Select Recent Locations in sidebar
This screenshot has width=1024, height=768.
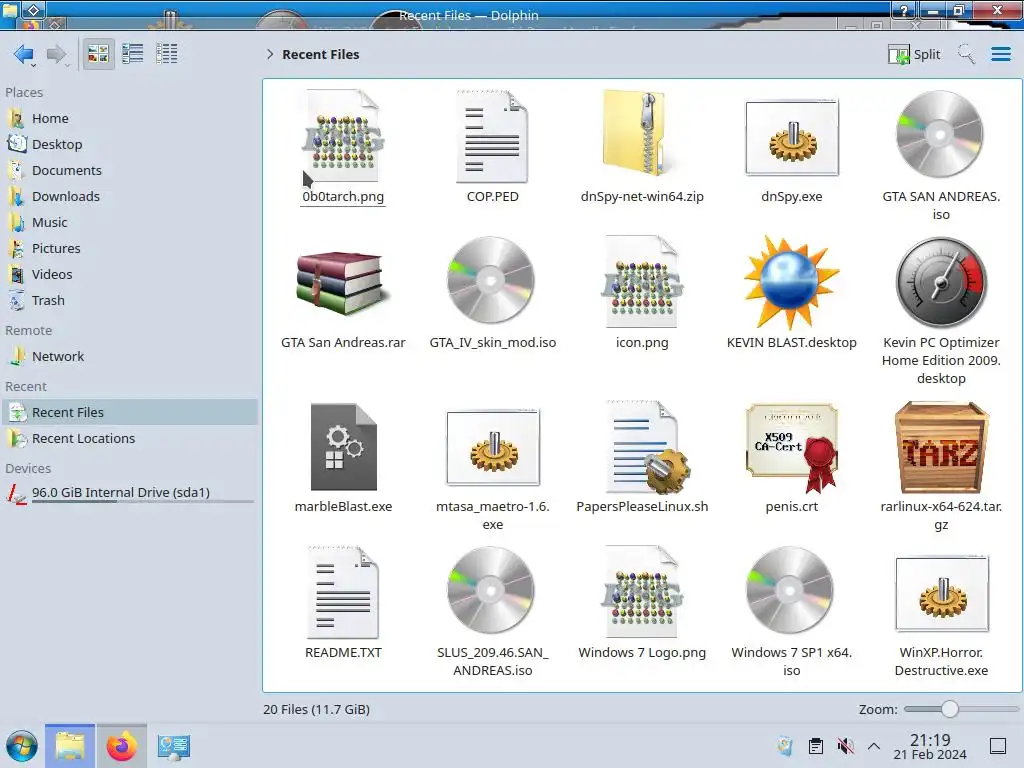coord(130,438)
